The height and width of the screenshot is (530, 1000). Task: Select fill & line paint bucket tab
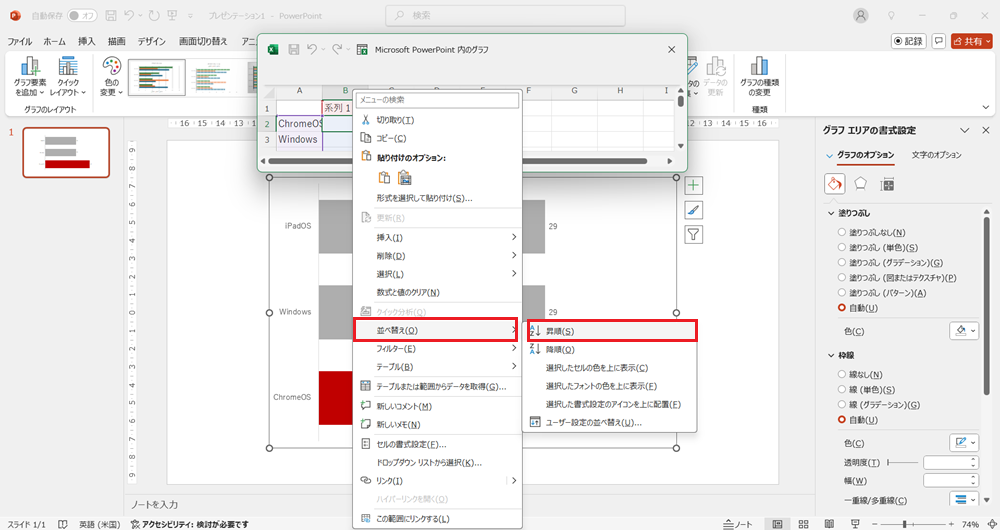click(x=835, y=184)
